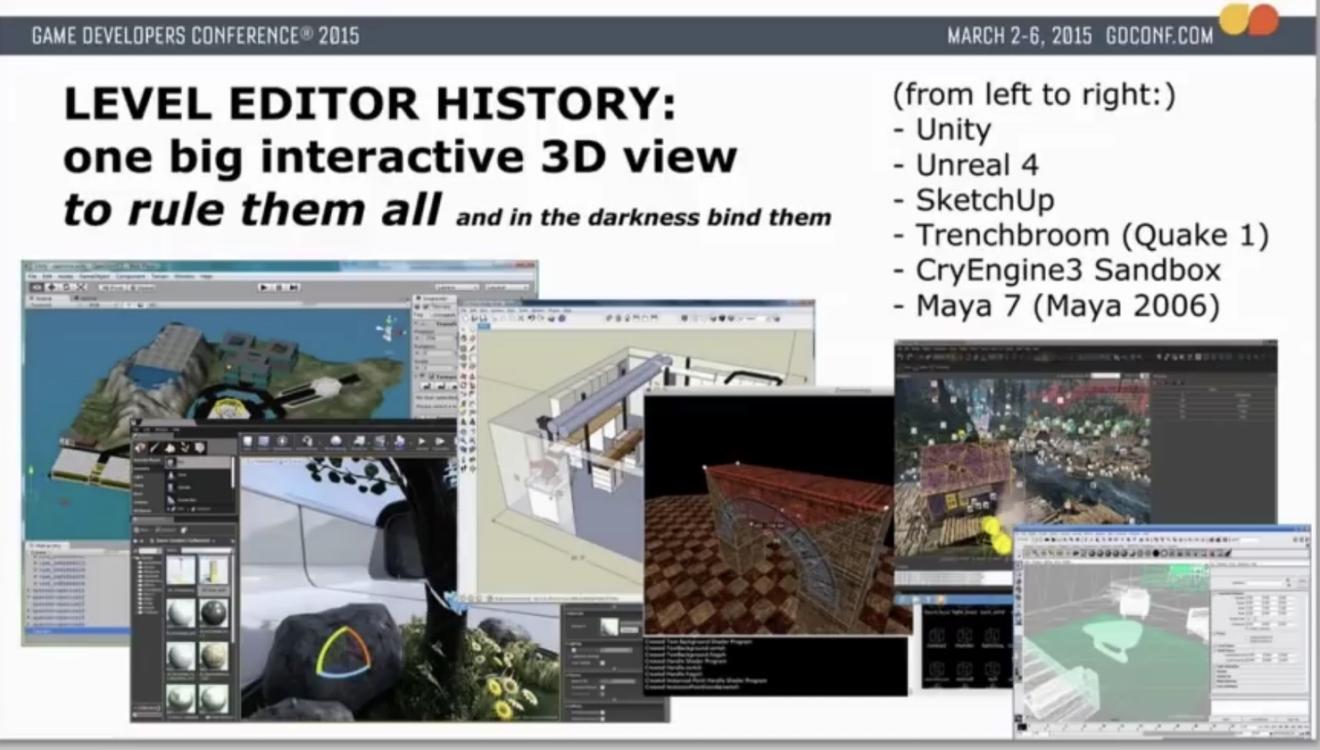Click the Play icon in Unreal toolbar
This screenshot has width=1320, height=750.
(420, 442)
